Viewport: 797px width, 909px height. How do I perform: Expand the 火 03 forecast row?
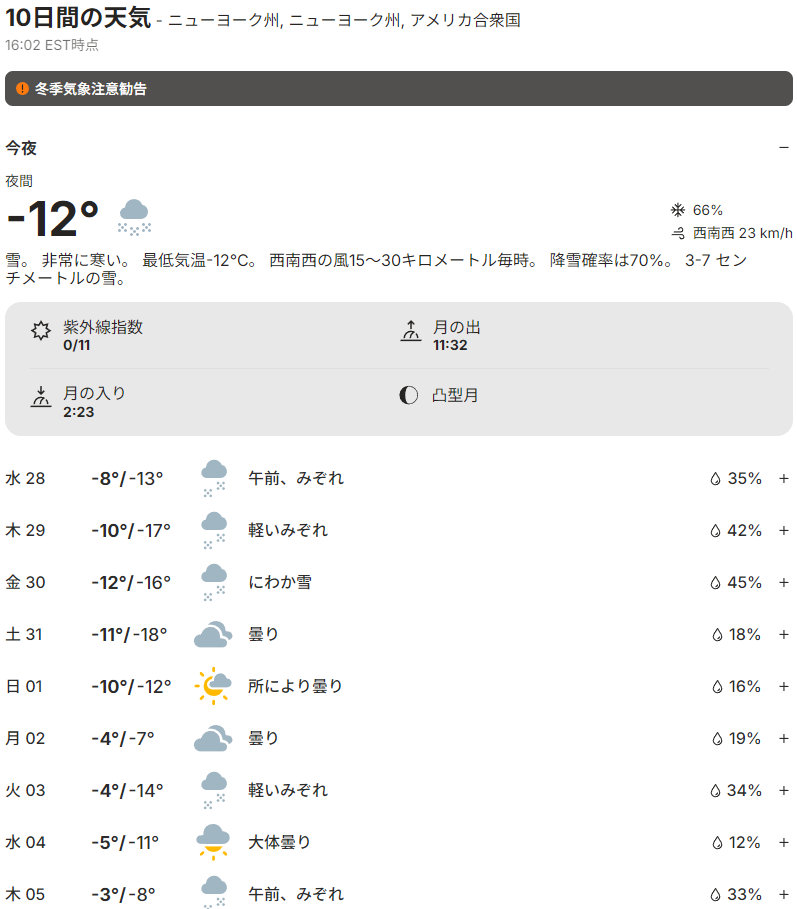783,790
